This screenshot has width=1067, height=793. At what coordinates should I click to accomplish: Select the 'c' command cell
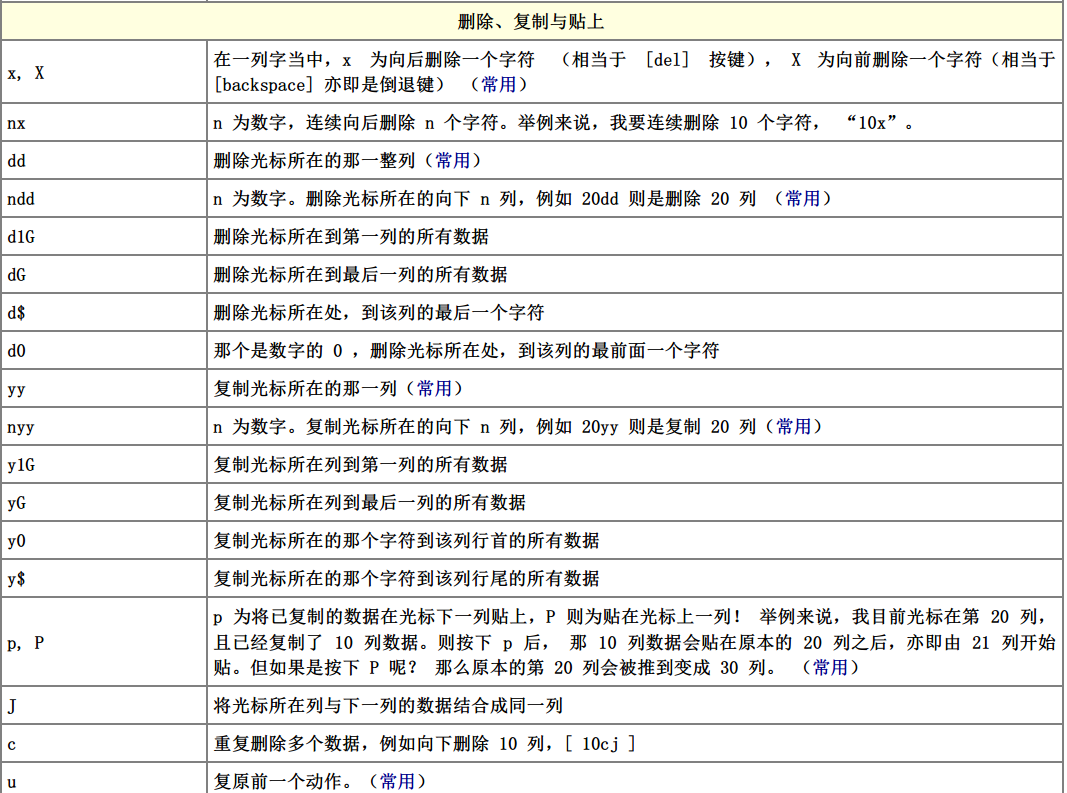pos(104,743)
